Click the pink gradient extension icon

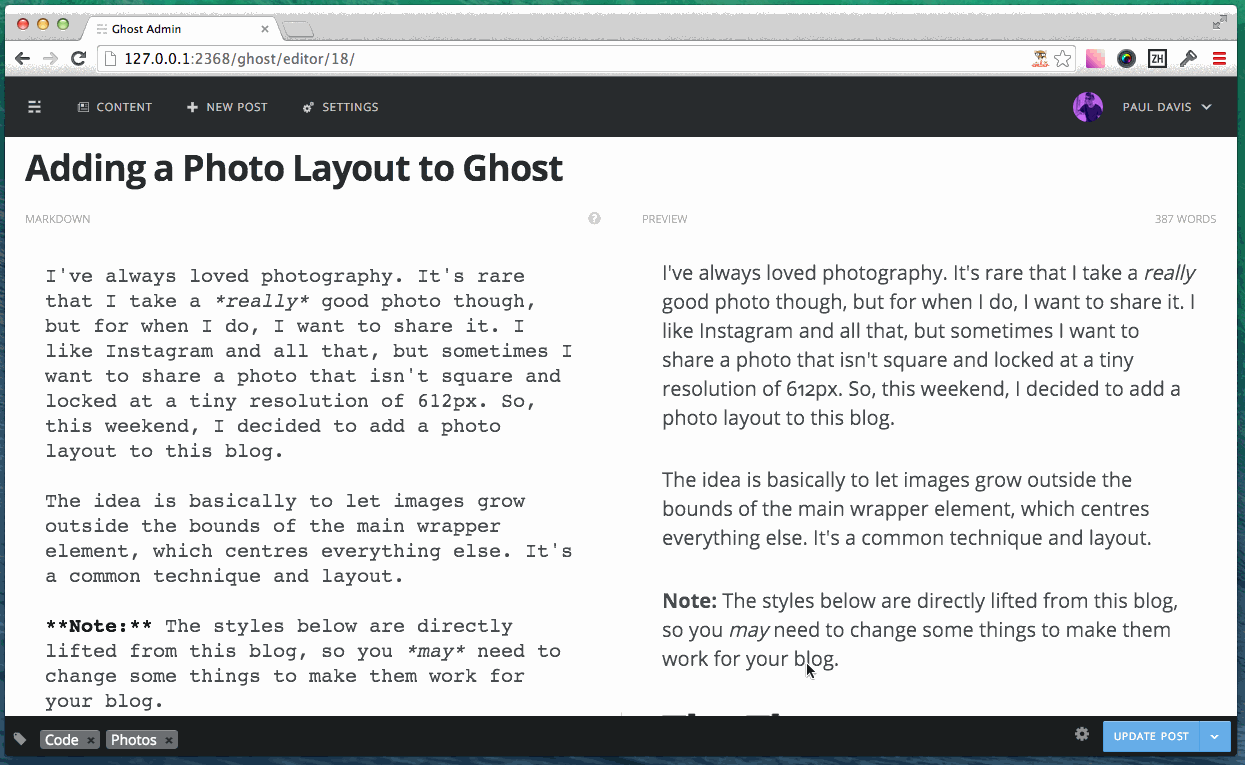(x=1095, y=59)
